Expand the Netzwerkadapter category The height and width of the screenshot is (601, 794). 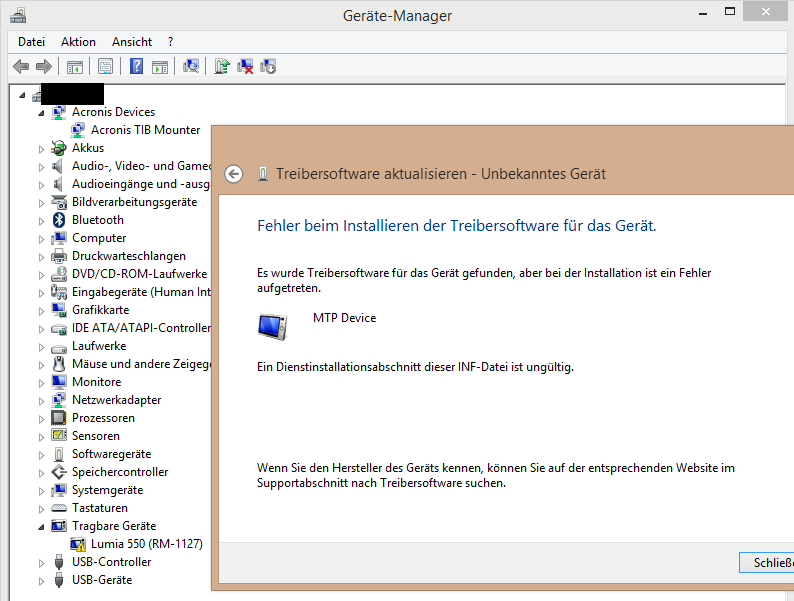(41, 401)
